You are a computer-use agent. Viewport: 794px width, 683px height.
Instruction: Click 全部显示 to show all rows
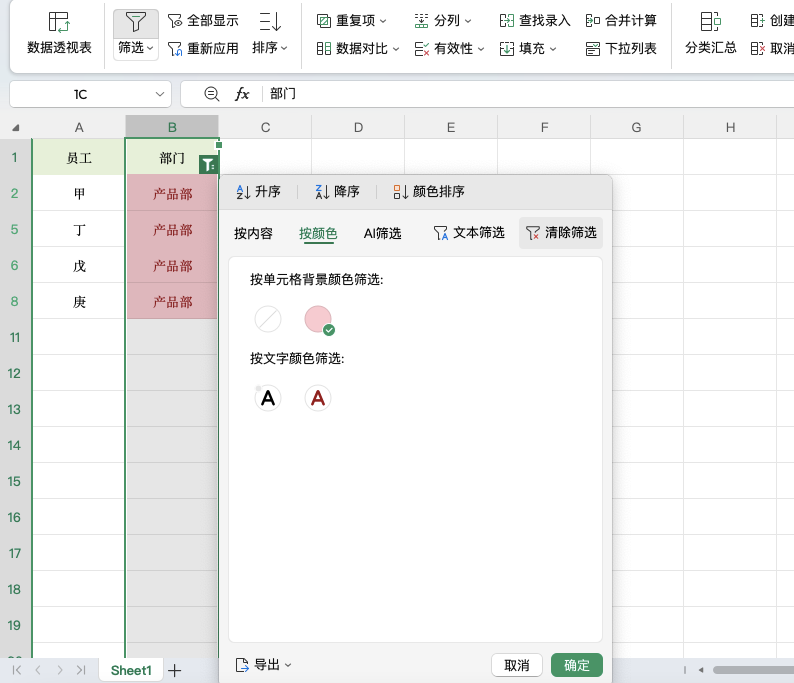(203, 21)
